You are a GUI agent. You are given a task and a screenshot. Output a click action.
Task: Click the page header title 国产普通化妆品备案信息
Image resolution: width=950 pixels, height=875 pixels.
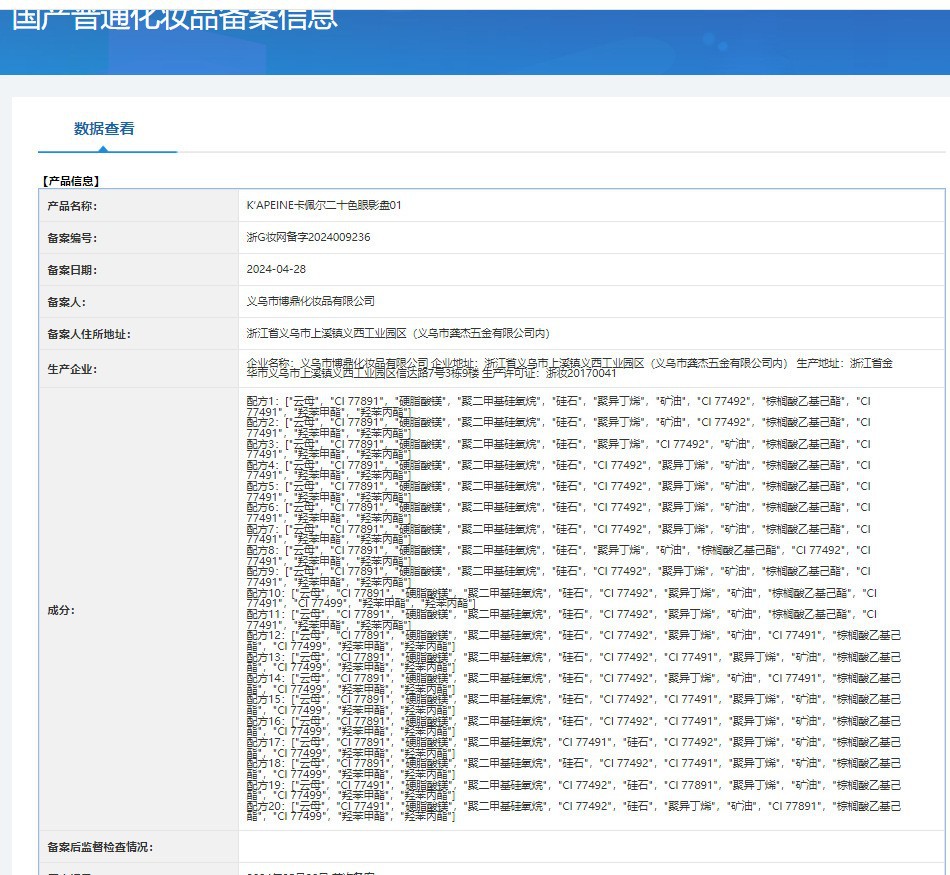[x=174, y=19]
